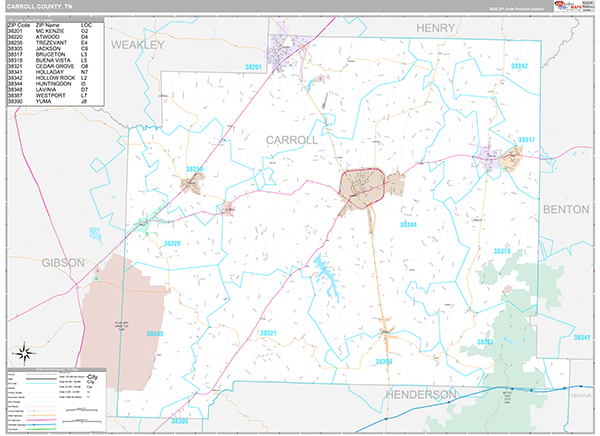The height and width of the screenshot is (436, 600).
Task: Select the BUENA VISTA row in the ZIP index
Action: tap(48, 60)
